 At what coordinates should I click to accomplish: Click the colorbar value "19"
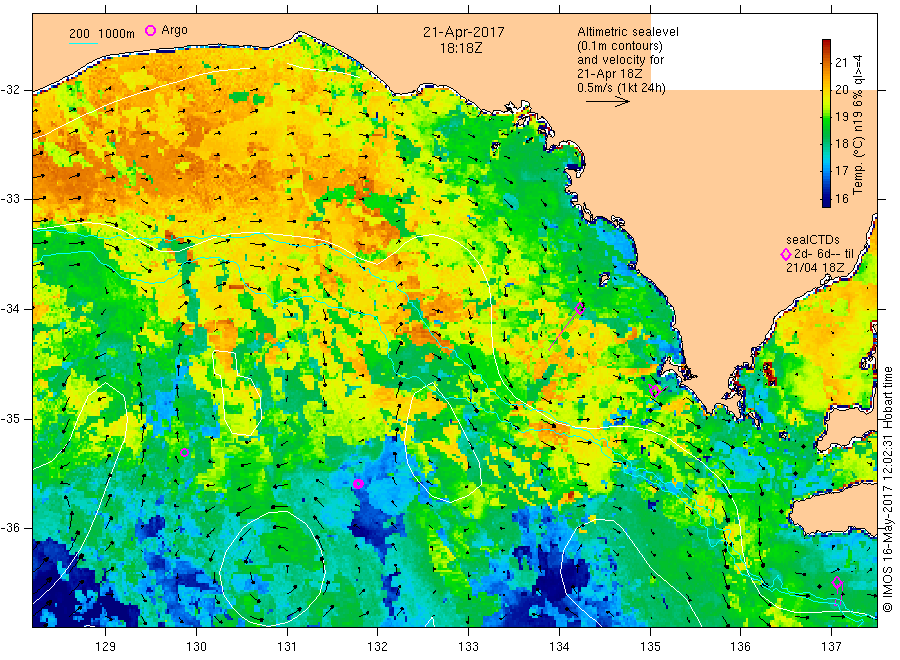point(841,117)
